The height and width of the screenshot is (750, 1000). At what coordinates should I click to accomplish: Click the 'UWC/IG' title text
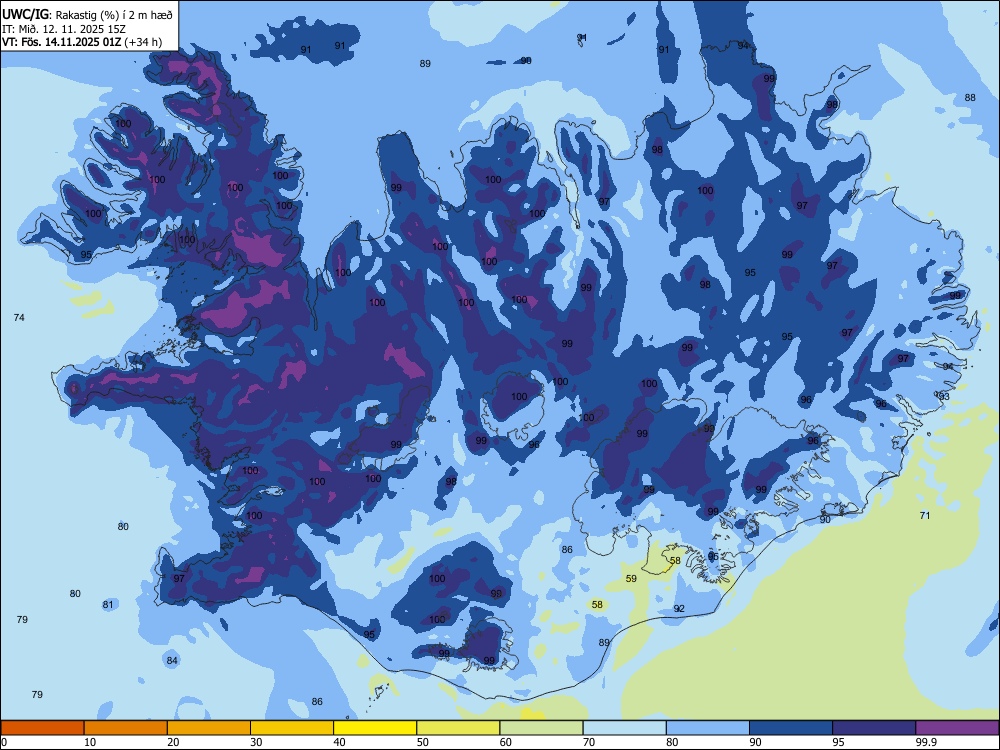tap(24, 14)
